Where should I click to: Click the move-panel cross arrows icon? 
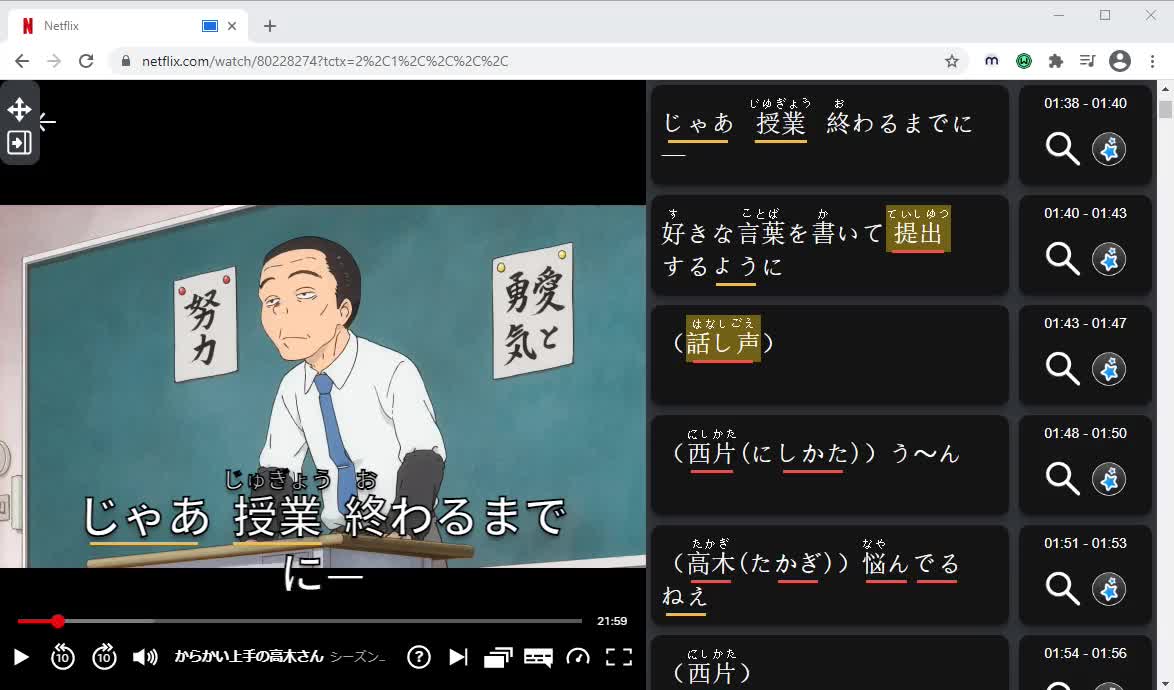pos(19,109)
